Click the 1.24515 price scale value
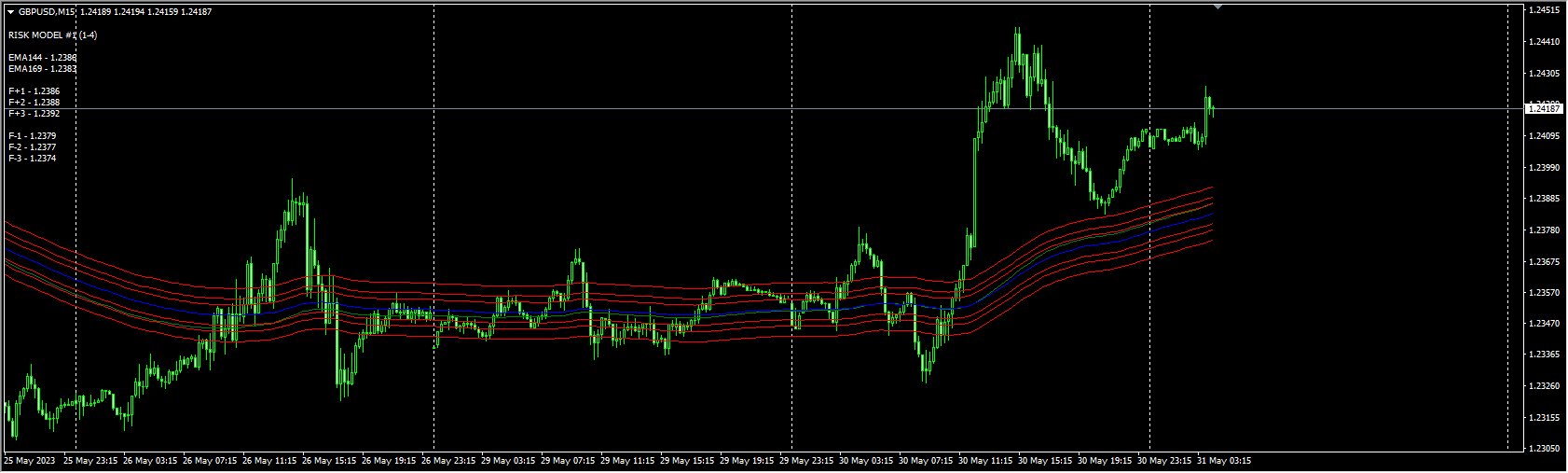 click(1544, 10)
